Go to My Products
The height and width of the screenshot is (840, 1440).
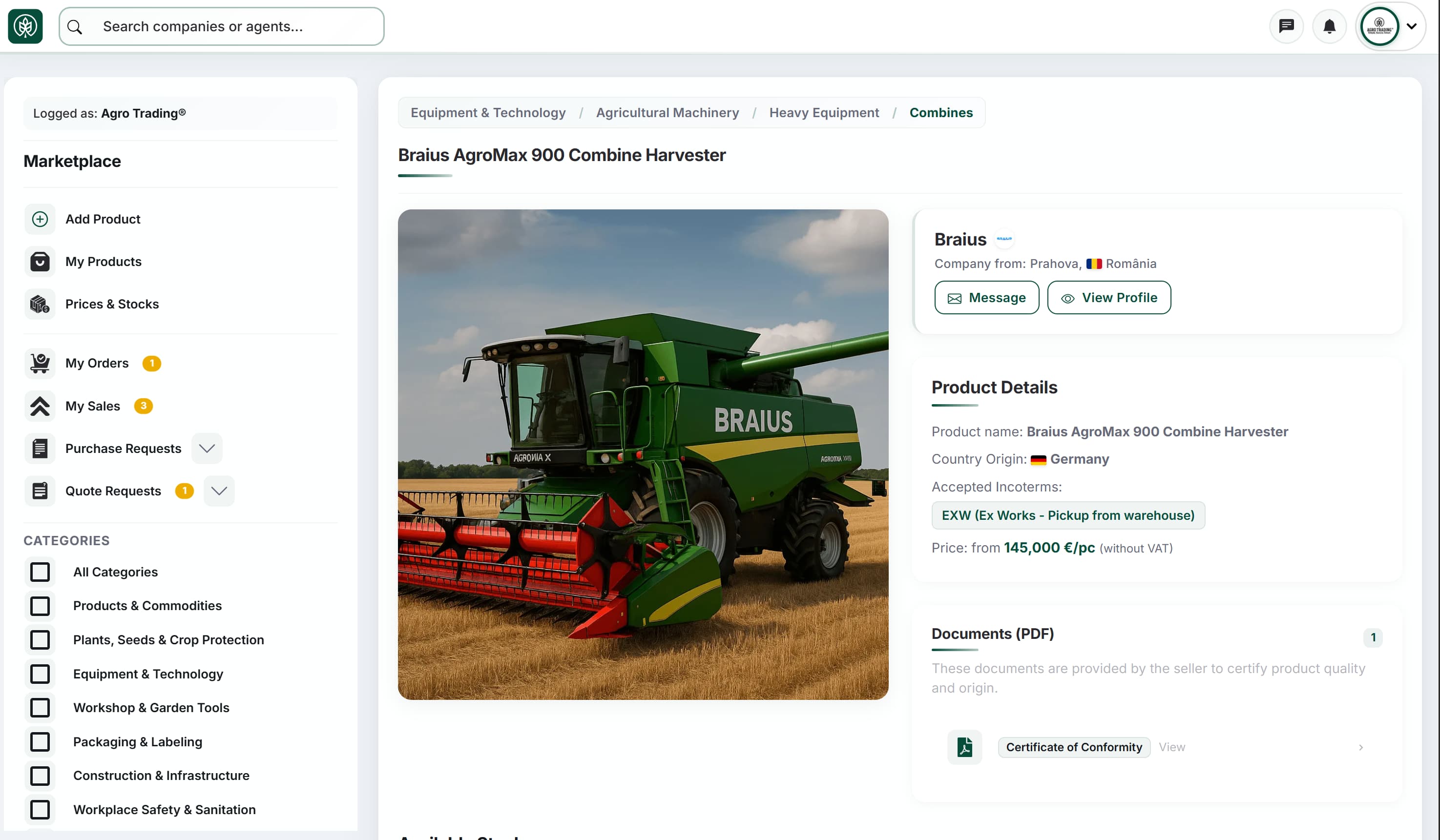[x=104, y=262]
